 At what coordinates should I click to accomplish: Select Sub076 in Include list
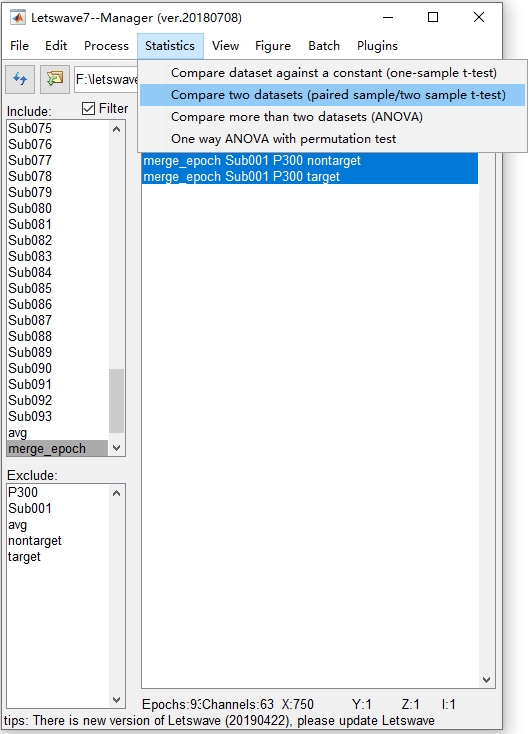pos(58,144)
